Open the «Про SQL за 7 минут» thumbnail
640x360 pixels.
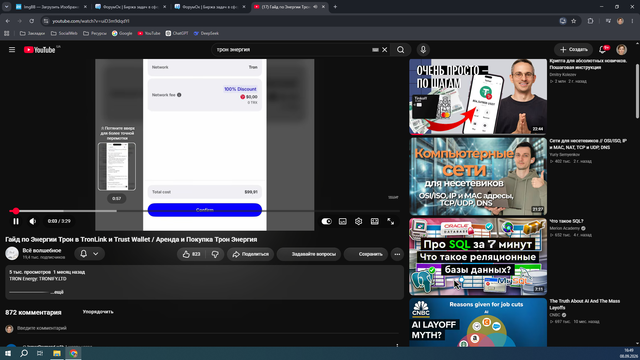point(478,257)
